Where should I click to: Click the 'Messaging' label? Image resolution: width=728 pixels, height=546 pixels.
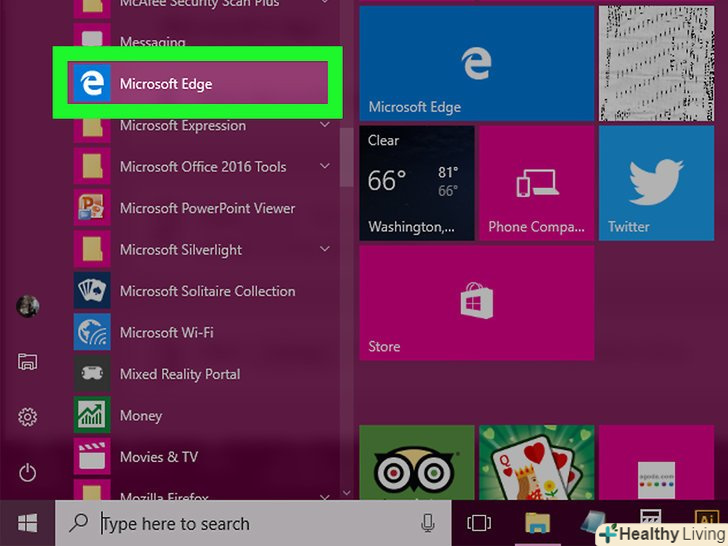[152, 41]
